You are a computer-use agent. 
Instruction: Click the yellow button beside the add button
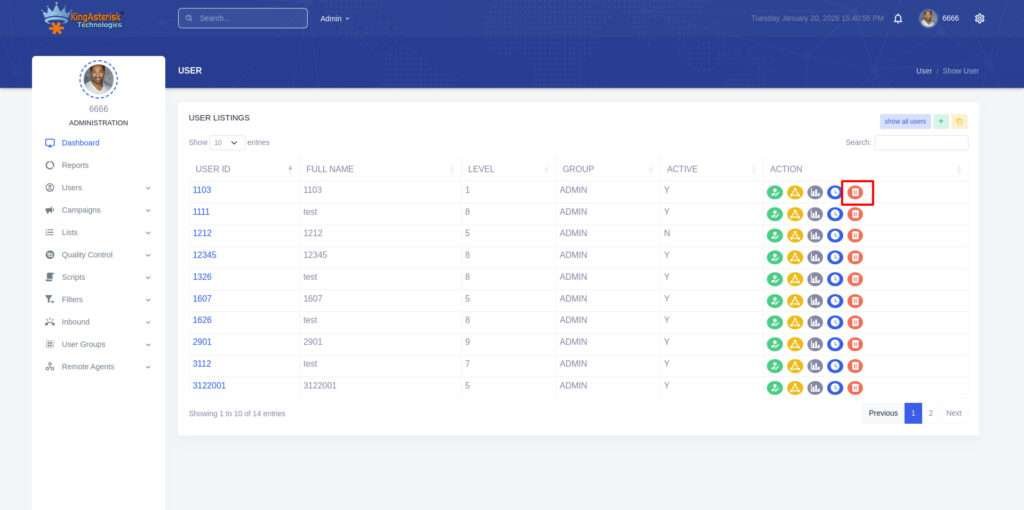tap(959, 121)
